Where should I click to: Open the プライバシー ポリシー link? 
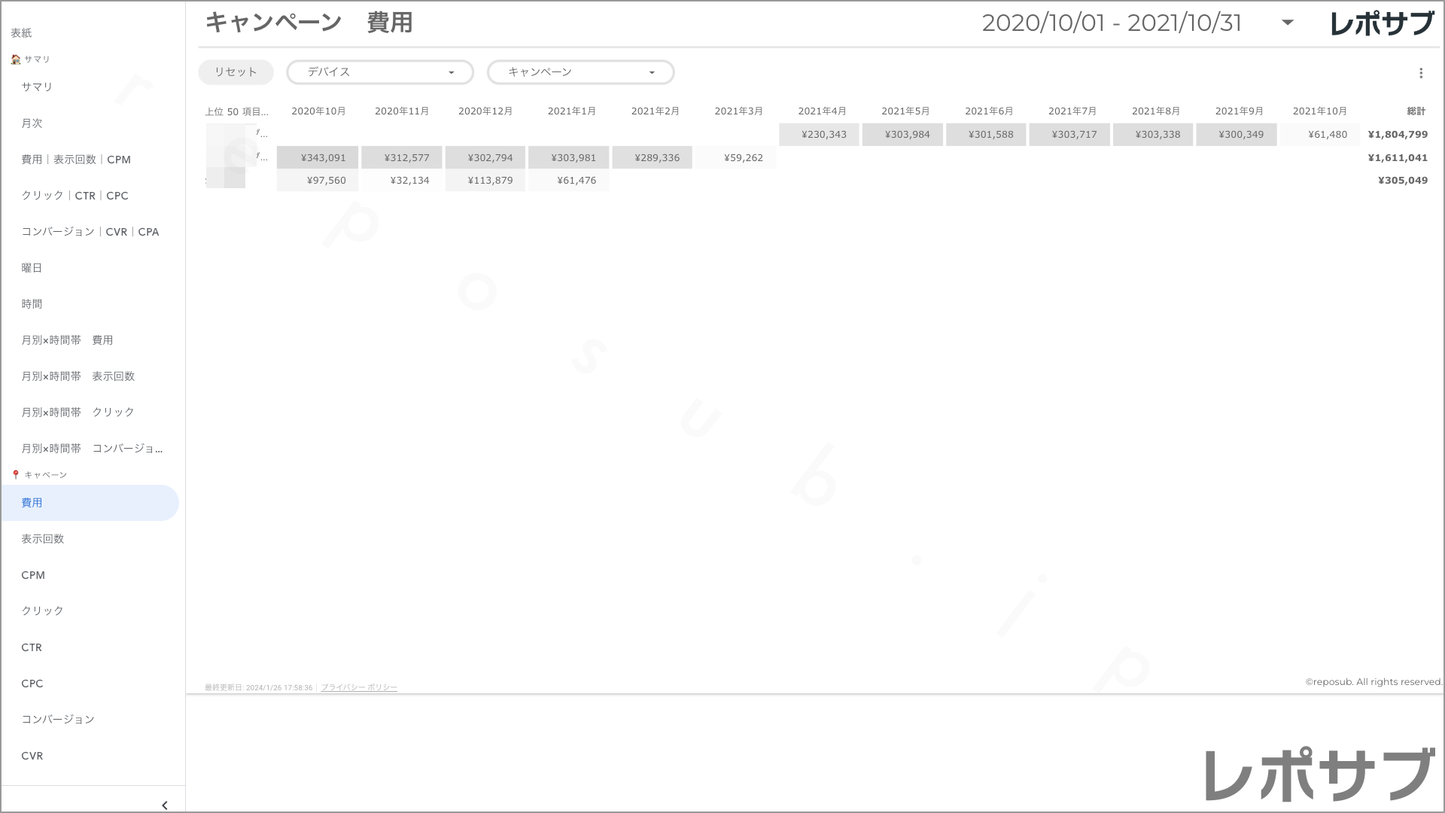pos(358,688)
